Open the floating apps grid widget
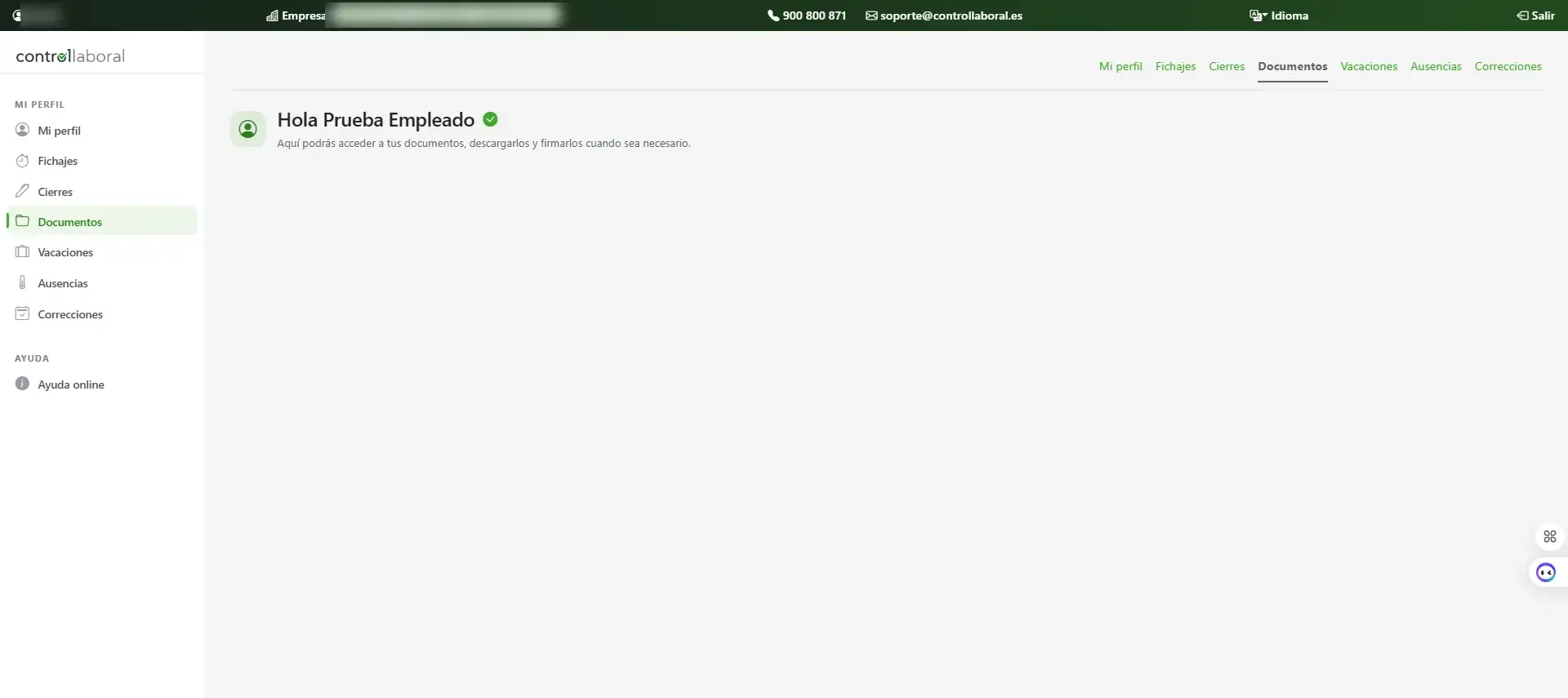Viewport: 1568px width, 698px height. point(1549,536)
